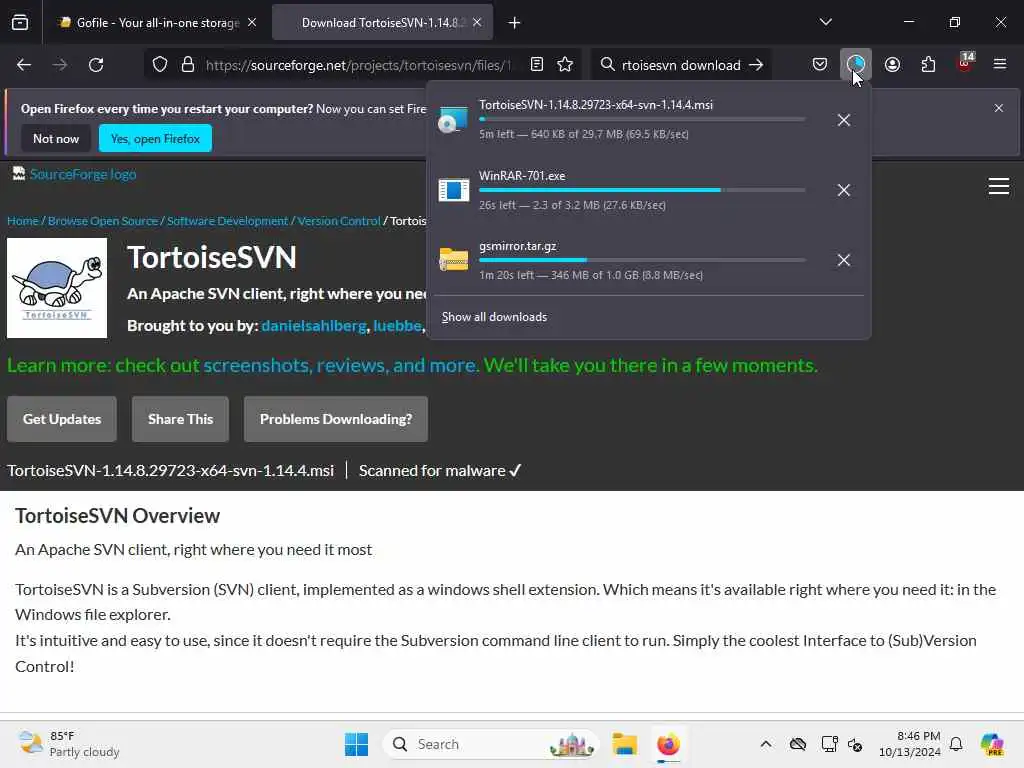The height and width of the screenshot is (768, 1024).
Task: Open SourceForge site hamburger menu
Action: tap(999, 186)
